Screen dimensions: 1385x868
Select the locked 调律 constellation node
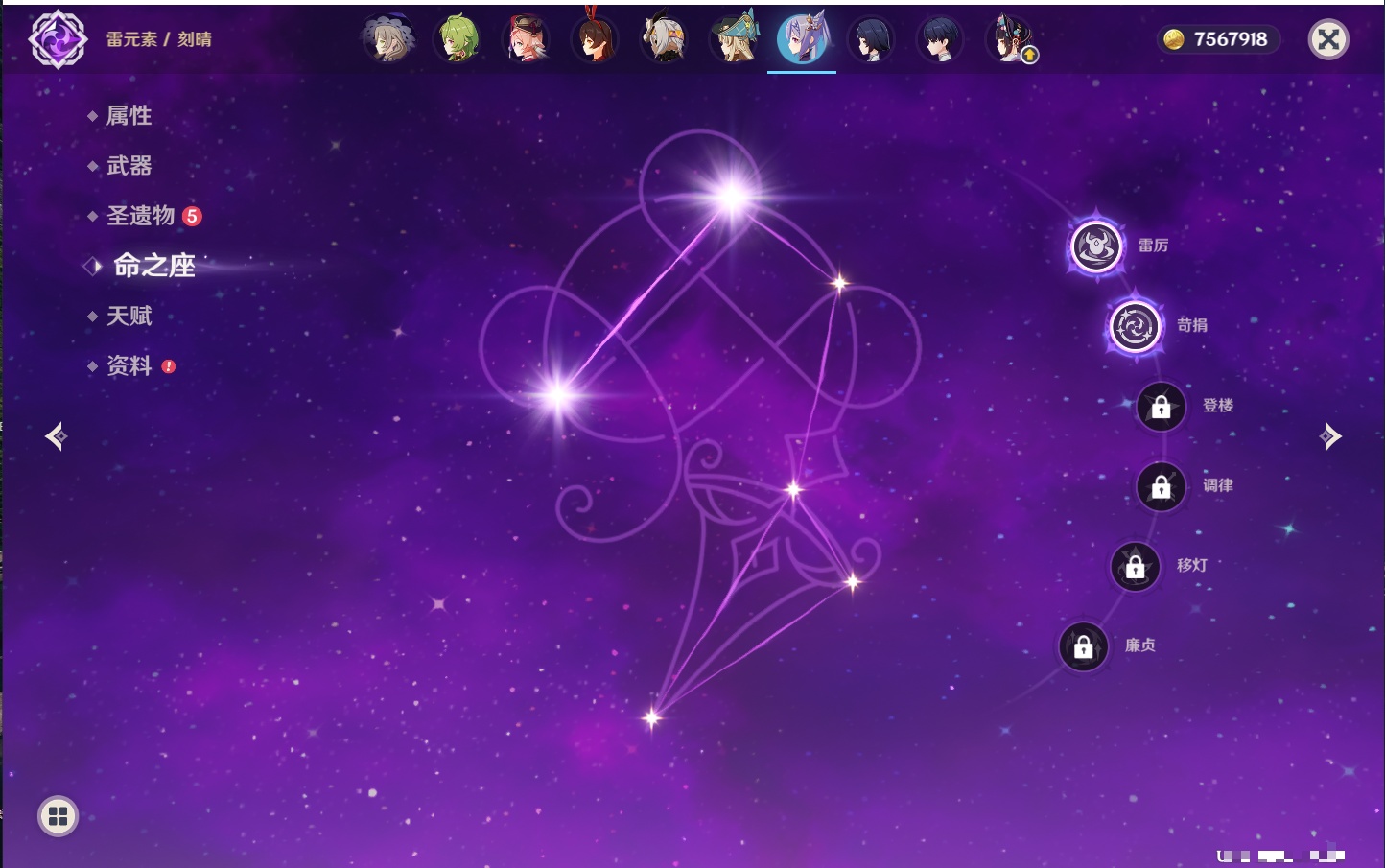point(1161,486)
